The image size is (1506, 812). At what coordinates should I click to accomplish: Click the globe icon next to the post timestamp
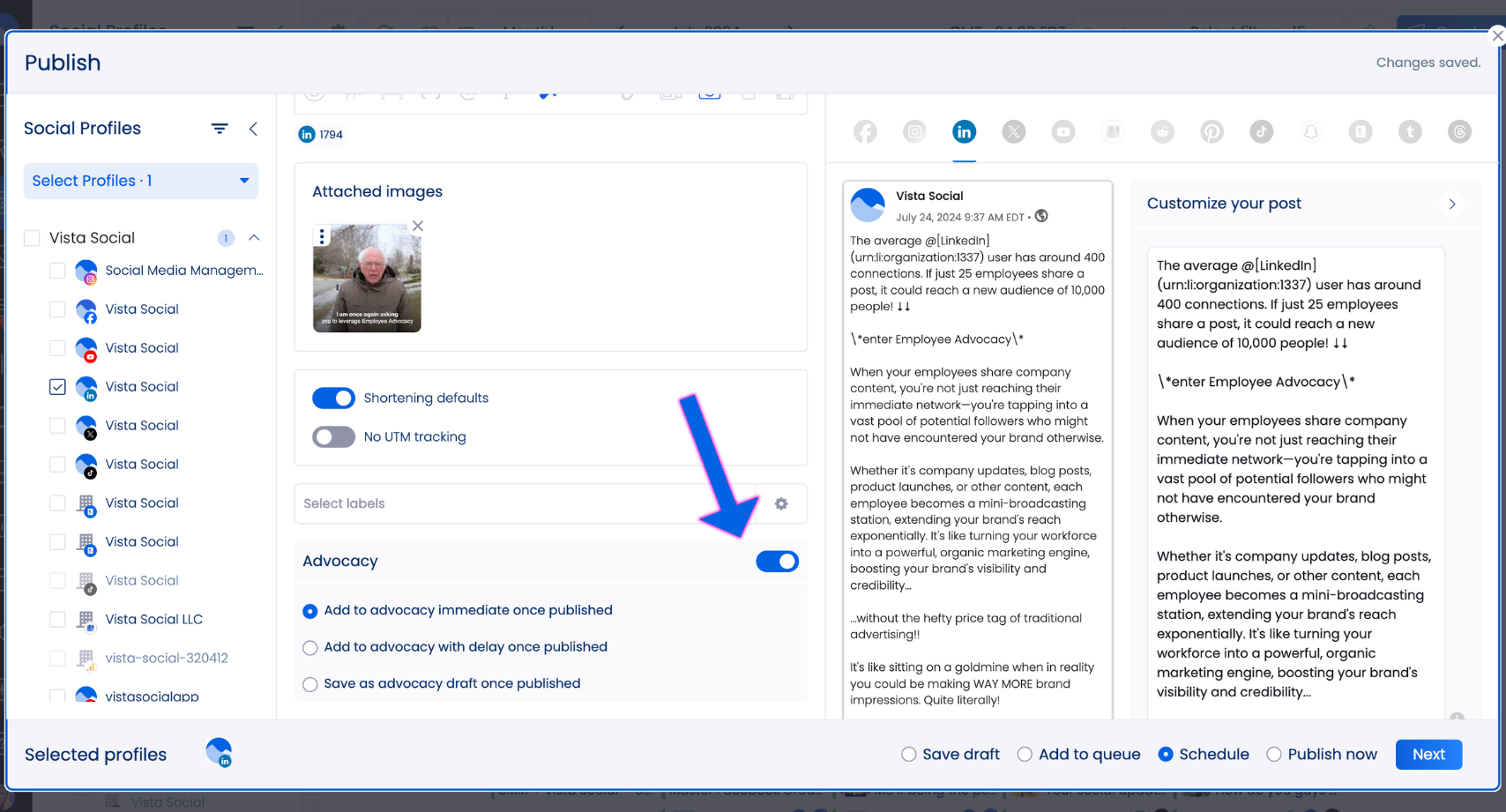[1041, 215]
